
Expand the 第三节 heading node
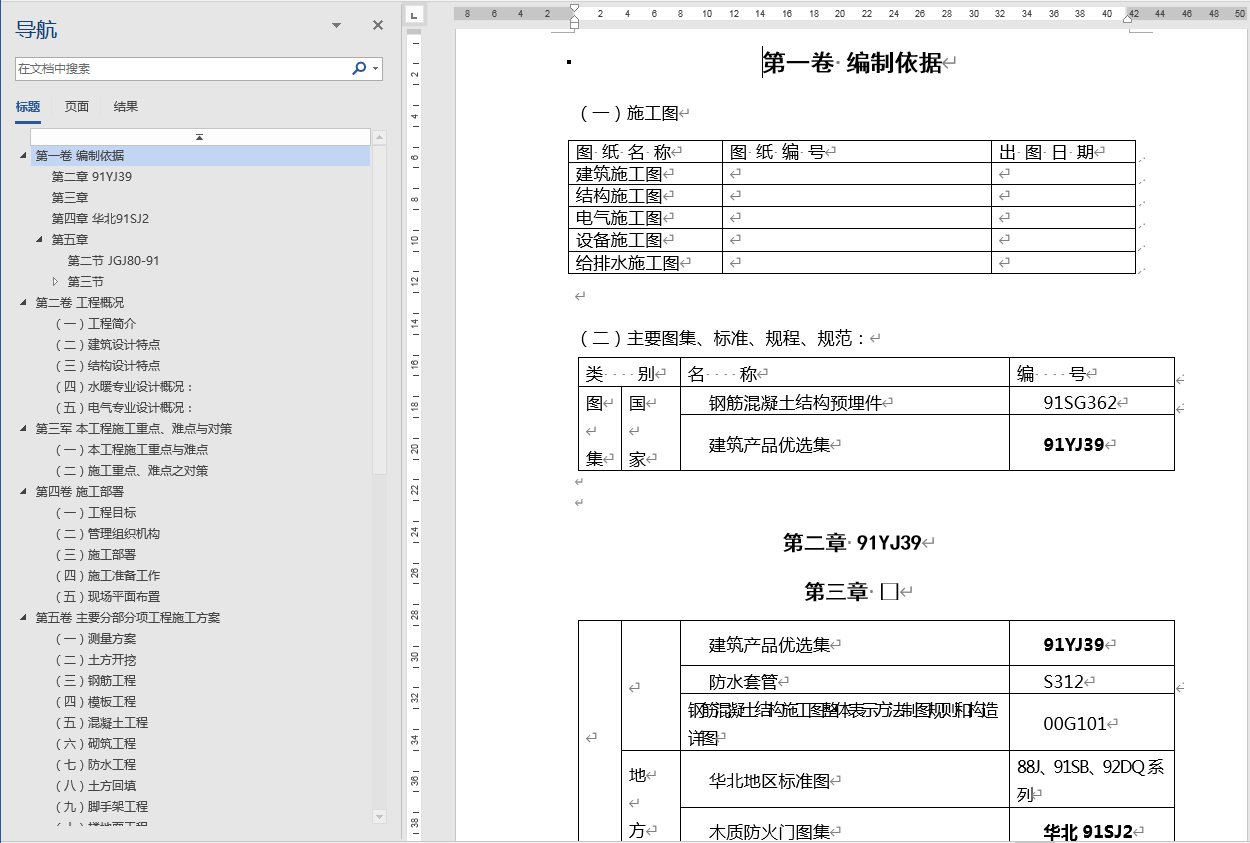tap(57, 281)
